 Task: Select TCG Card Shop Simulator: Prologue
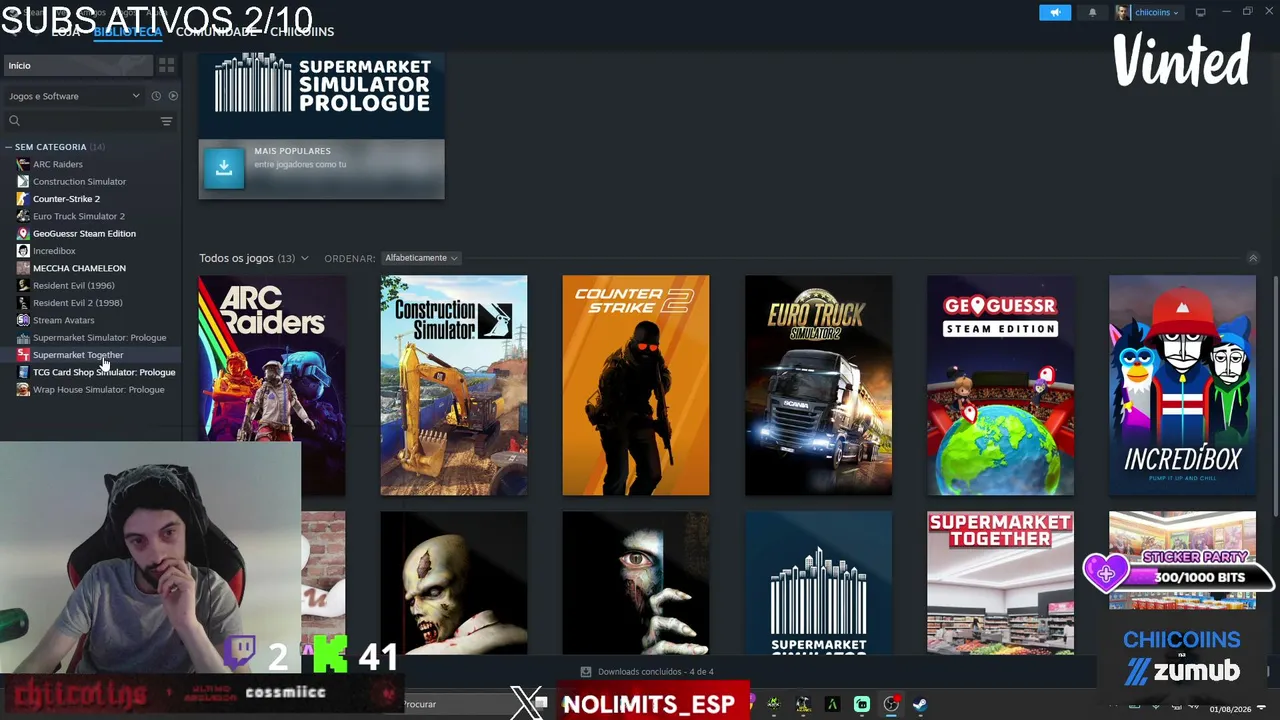[x=104, y=372]
